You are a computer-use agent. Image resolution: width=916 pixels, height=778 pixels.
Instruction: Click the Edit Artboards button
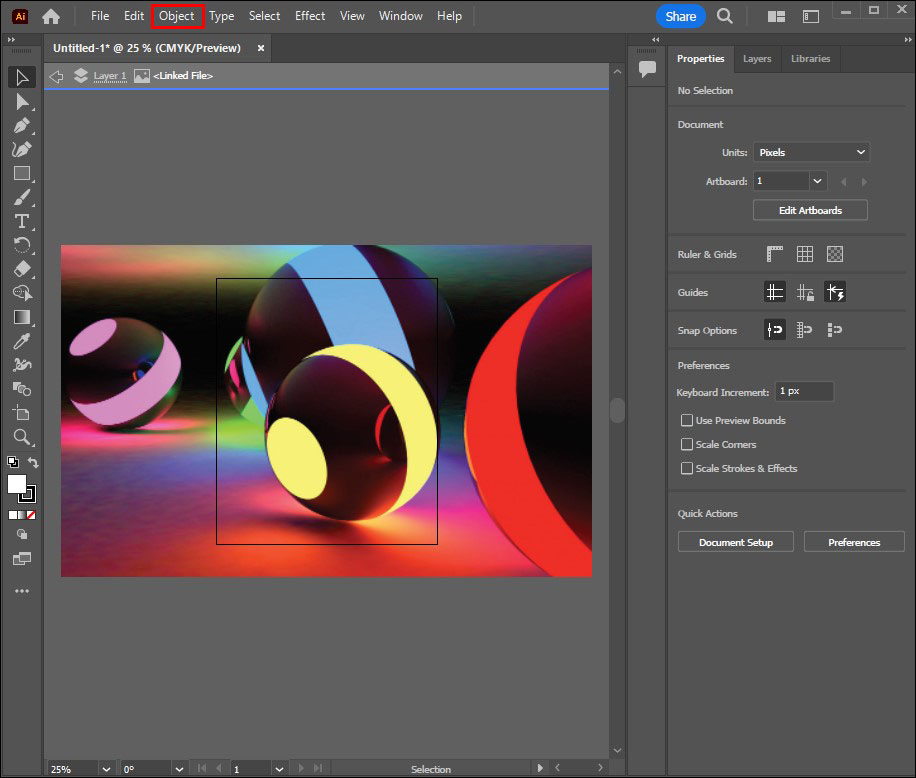[810, 210]
